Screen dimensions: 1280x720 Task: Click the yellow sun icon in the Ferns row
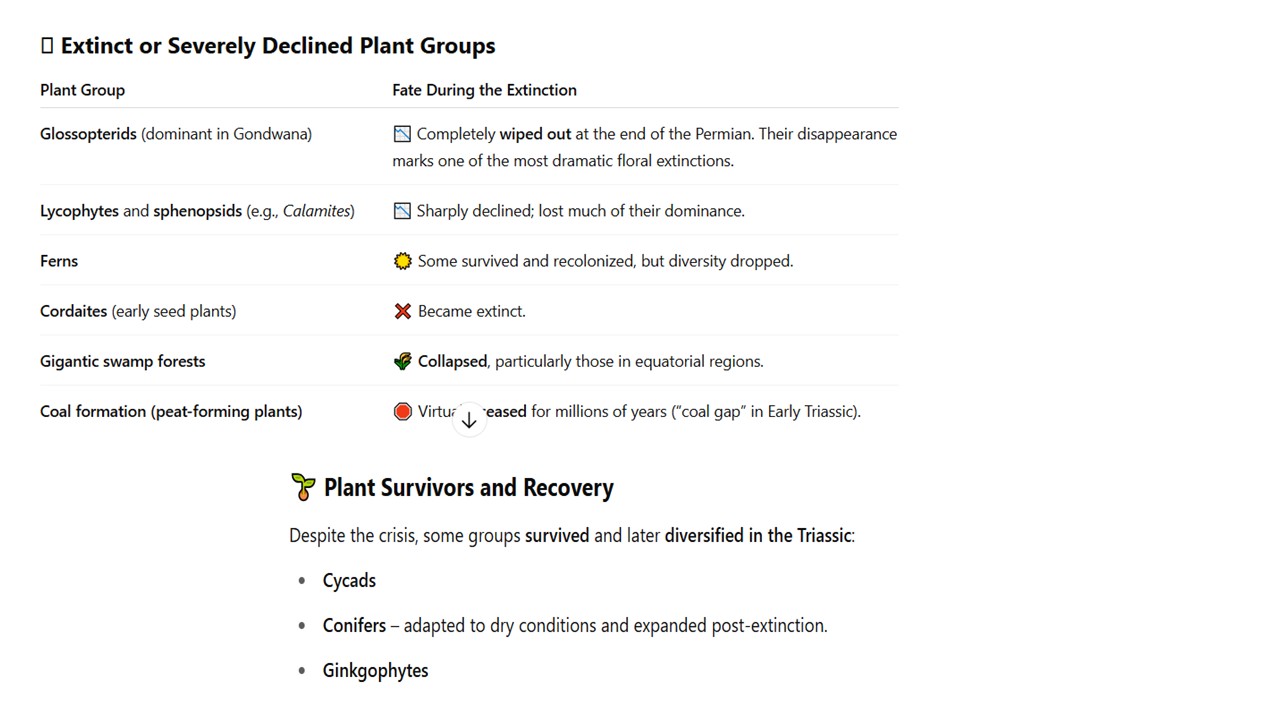click(403, 261)
